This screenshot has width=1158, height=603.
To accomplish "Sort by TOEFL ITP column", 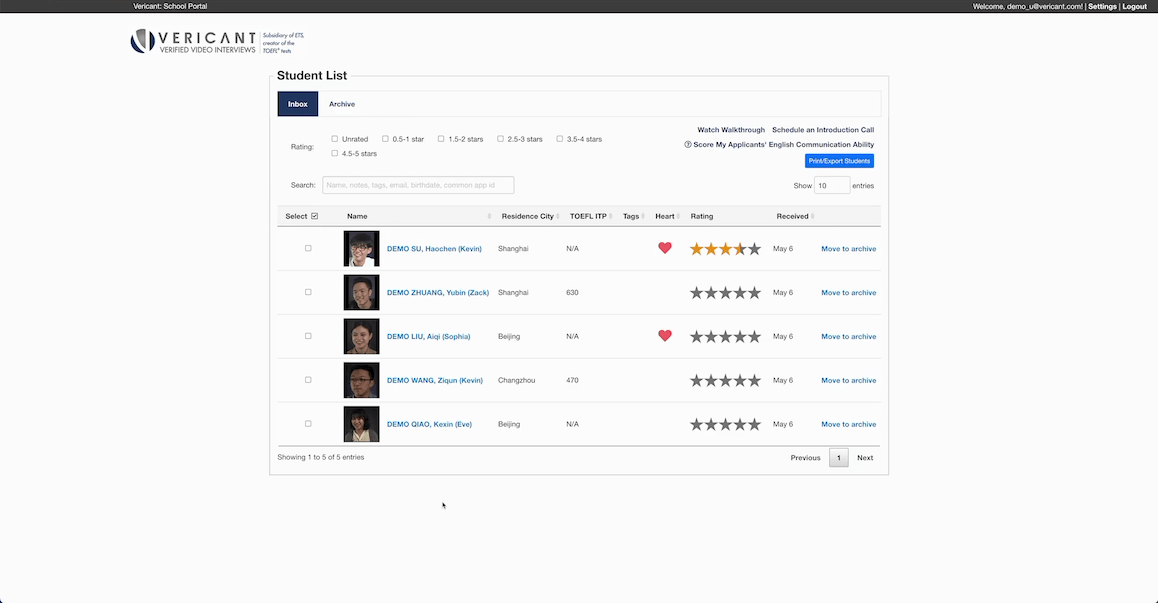I will 588,216.
